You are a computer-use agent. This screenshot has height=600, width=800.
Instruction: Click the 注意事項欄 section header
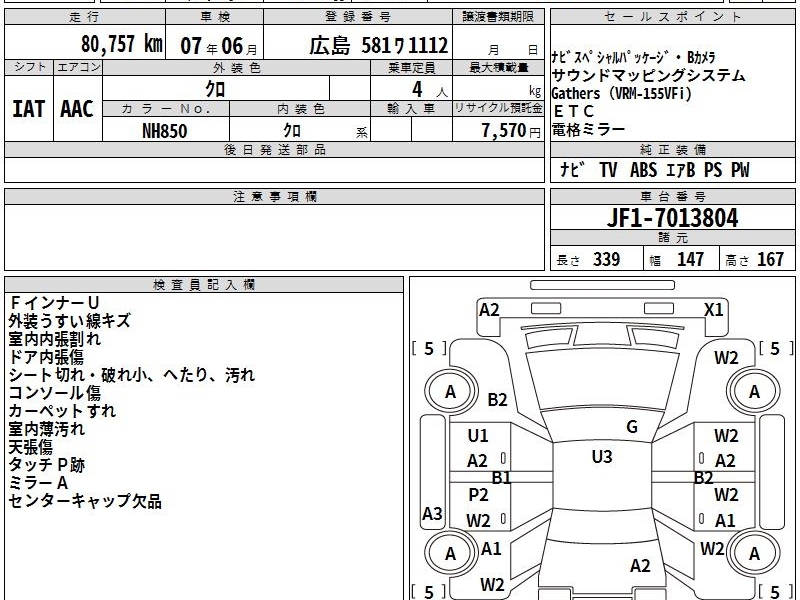tap(274, 196)
